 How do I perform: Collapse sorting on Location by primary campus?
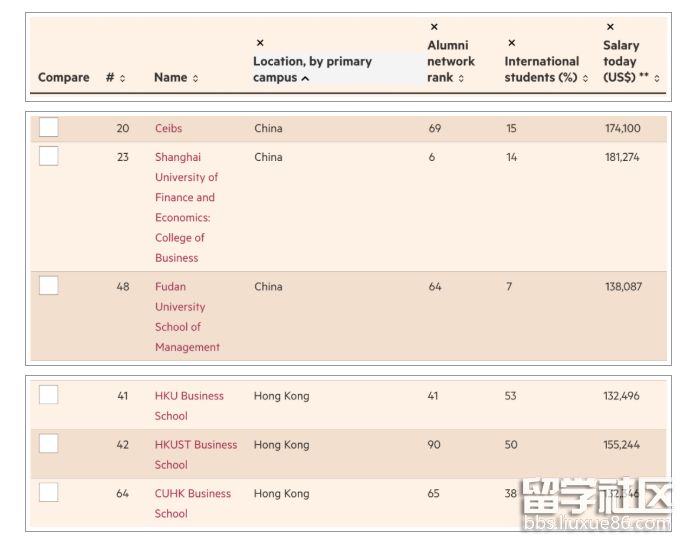pyautogui.click(x=305, y=78)
